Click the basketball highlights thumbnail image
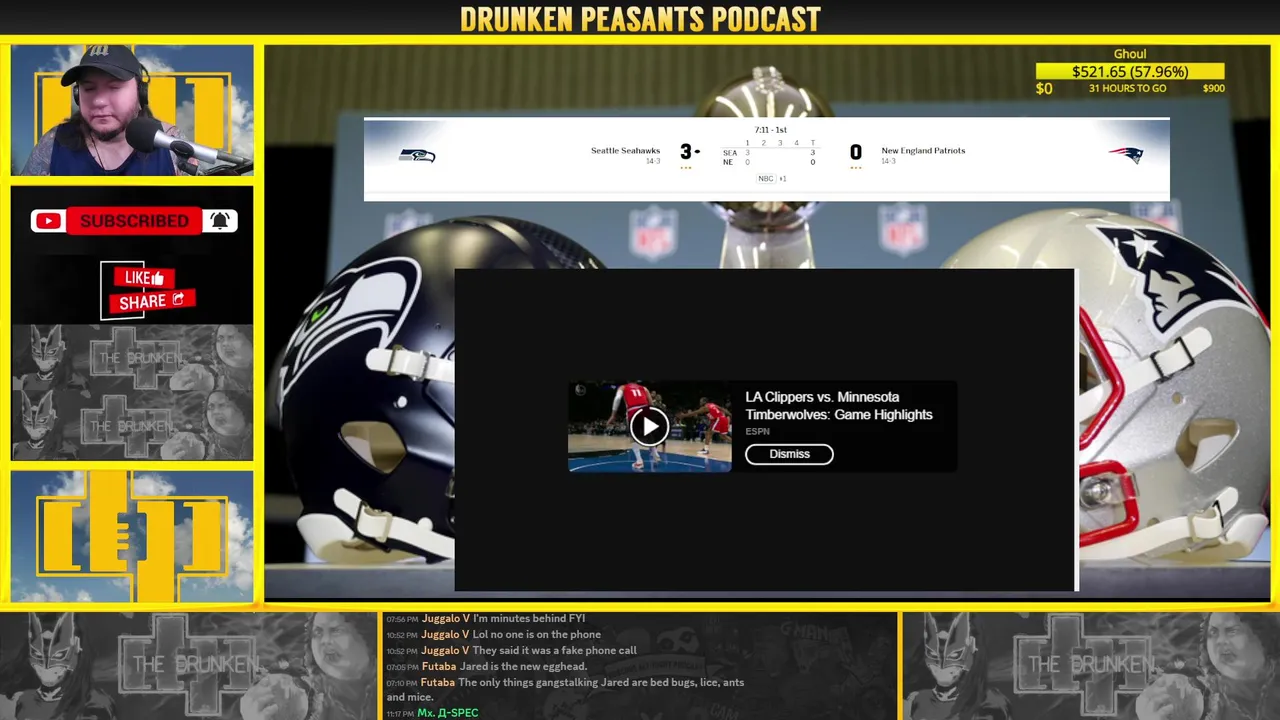This screenshot has width=1280, height=720. pyautogui.click(x=649, y=427)
